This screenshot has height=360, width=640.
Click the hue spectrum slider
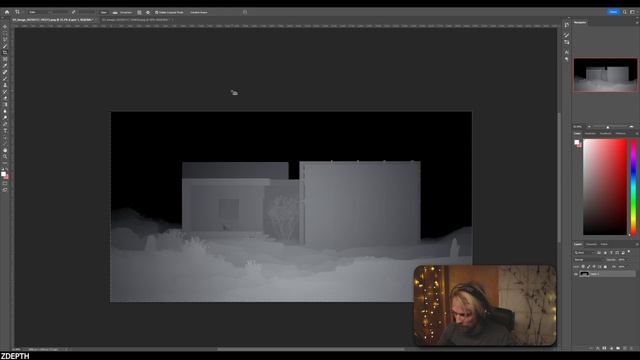tap(633, 187)
